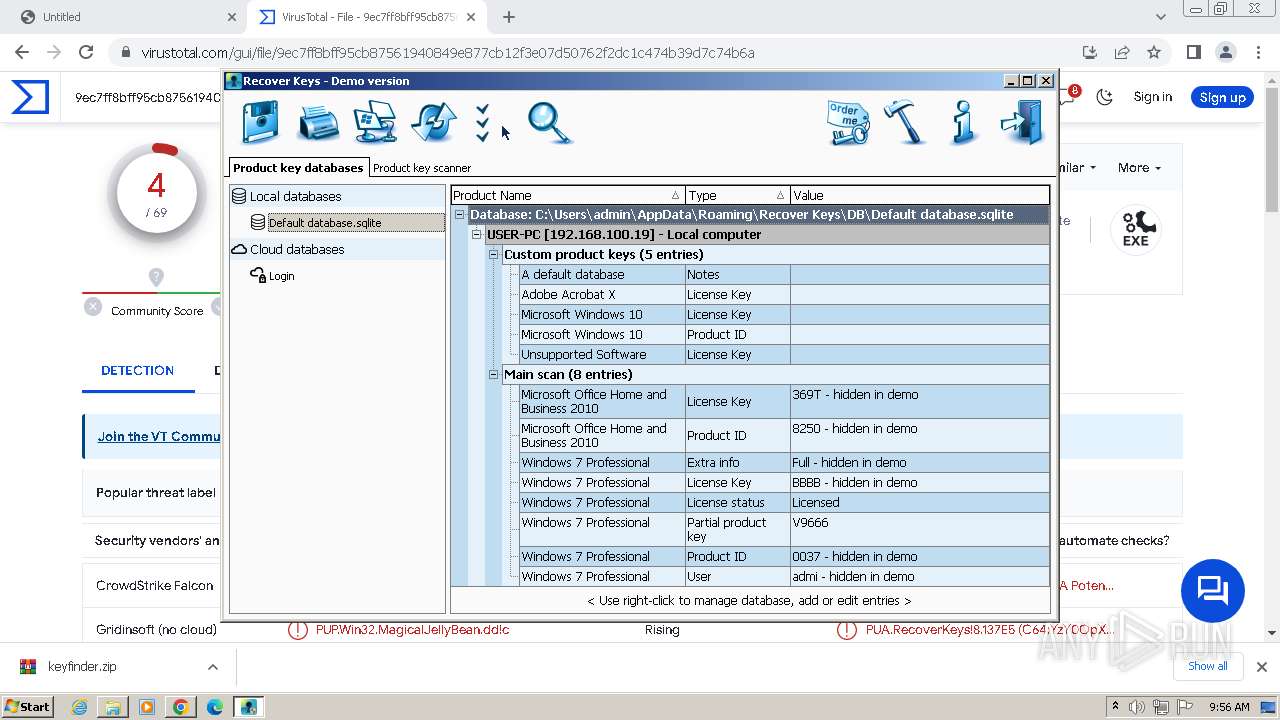
Task: Open settings with the hammer icon
Action: (x=906, y=123)
